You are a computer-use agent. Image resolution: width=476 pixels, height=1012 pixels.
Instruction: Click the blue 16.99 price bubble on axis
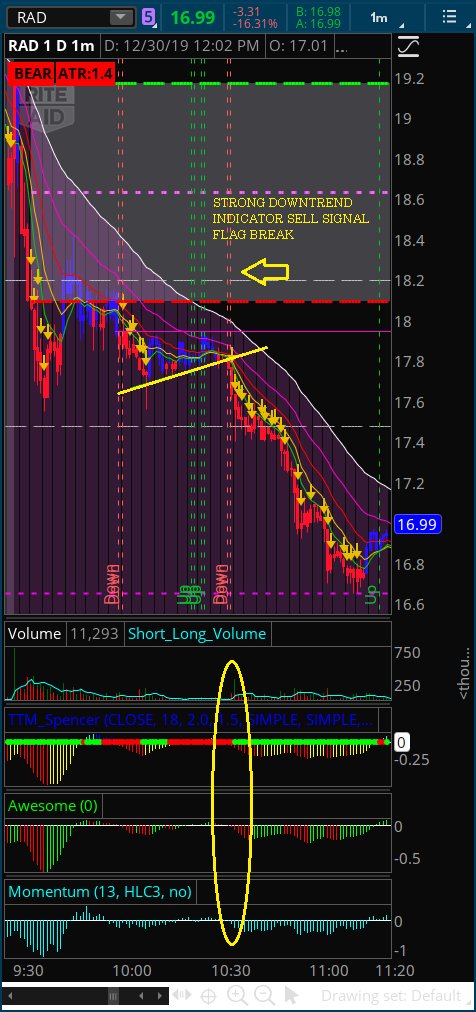tap(418, 523)
